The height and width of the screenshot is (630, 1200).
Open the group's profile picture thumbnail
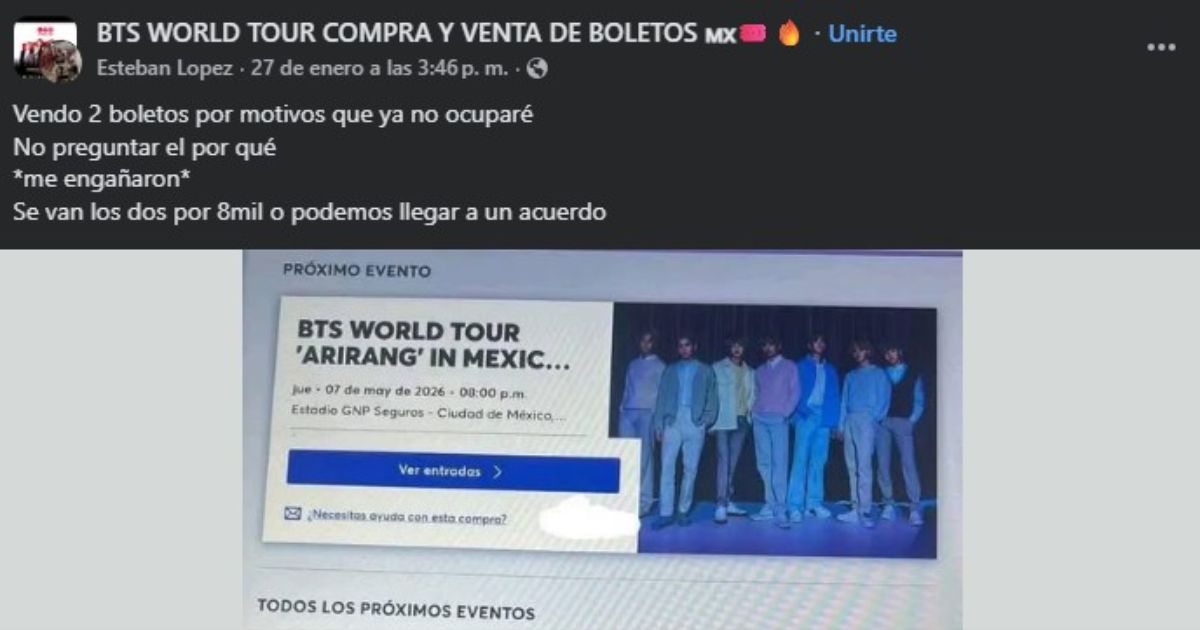tap(47, 50)
